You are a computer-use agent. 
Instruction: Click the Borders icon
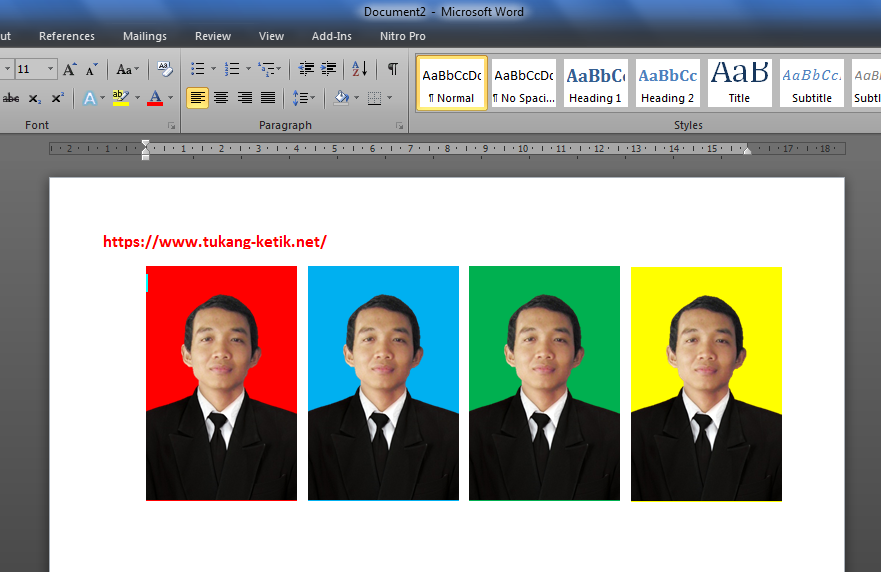[x=374, y=98]
